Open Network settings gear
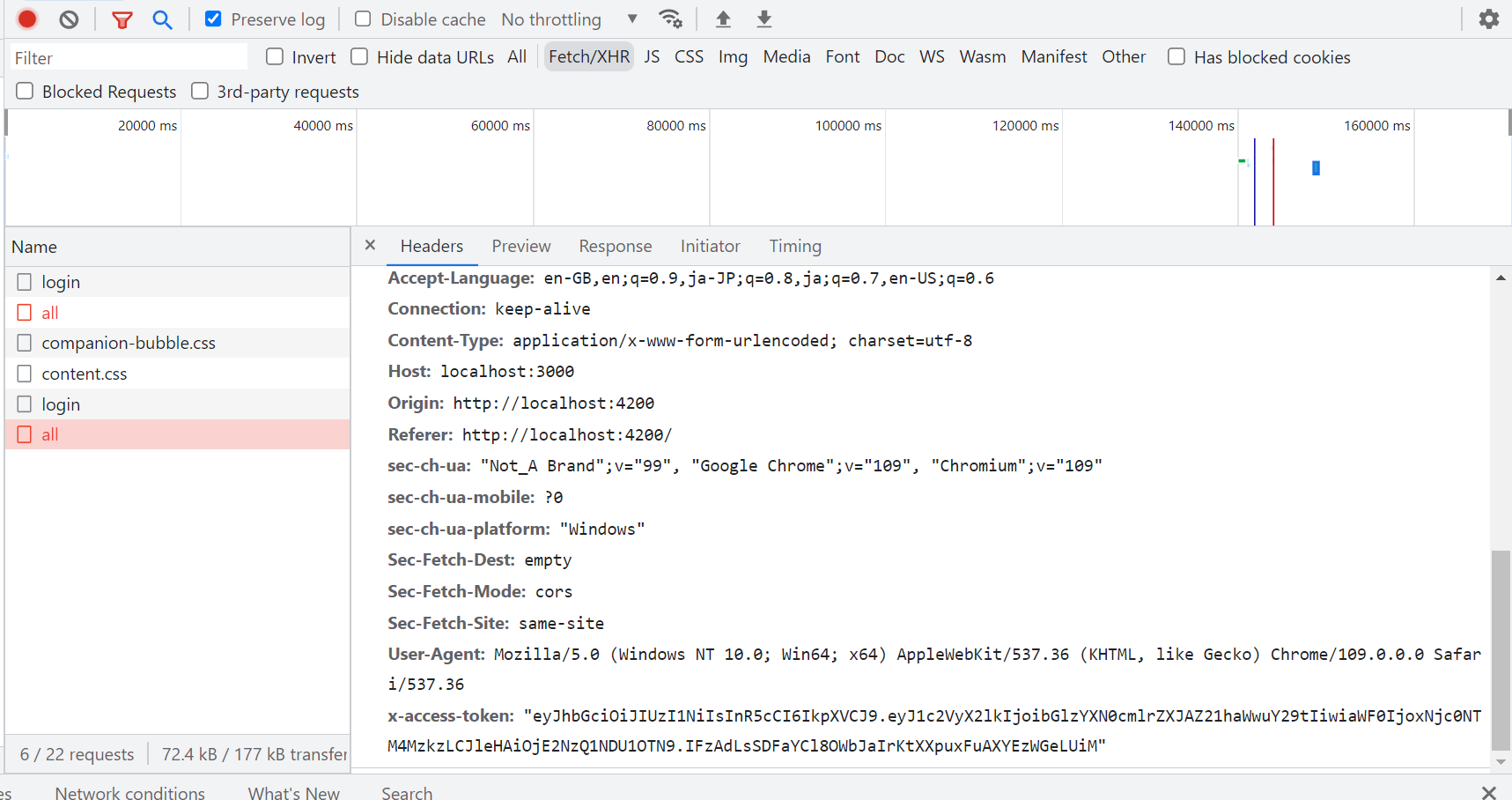 click(1488, 19)
